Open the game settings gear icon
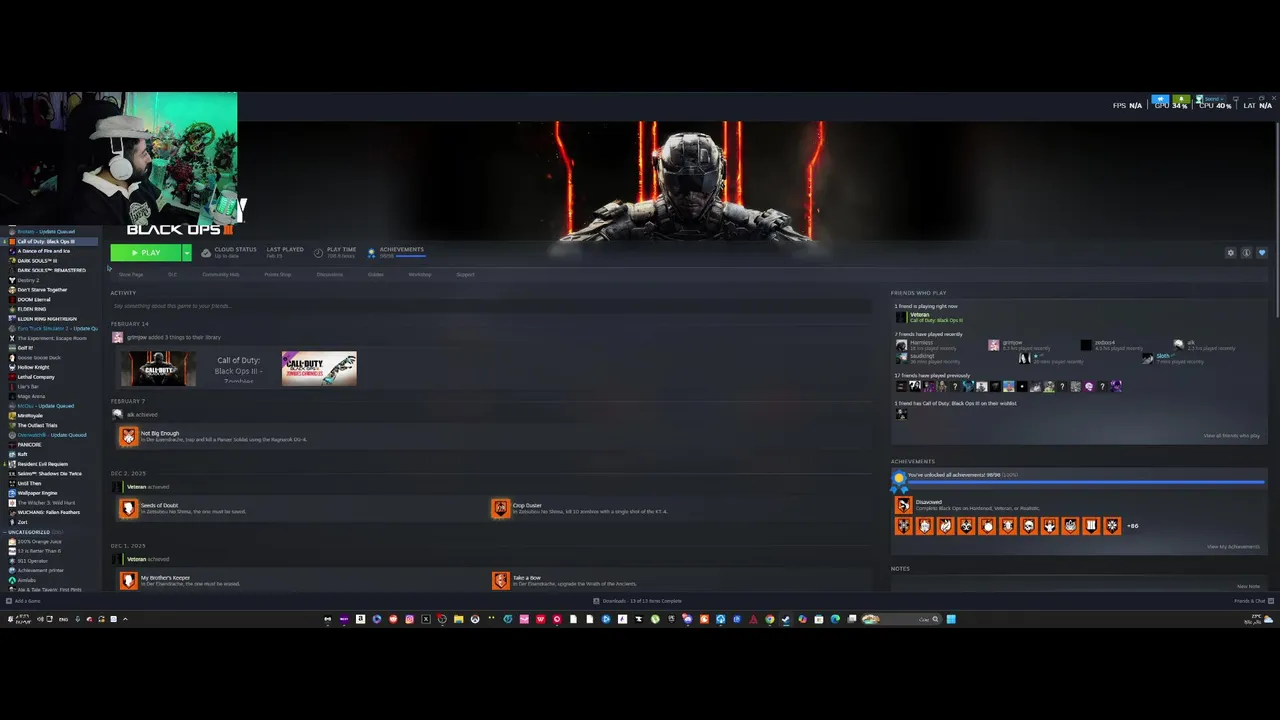Viewport: 1280px width, 720px height. (1231, 253)
